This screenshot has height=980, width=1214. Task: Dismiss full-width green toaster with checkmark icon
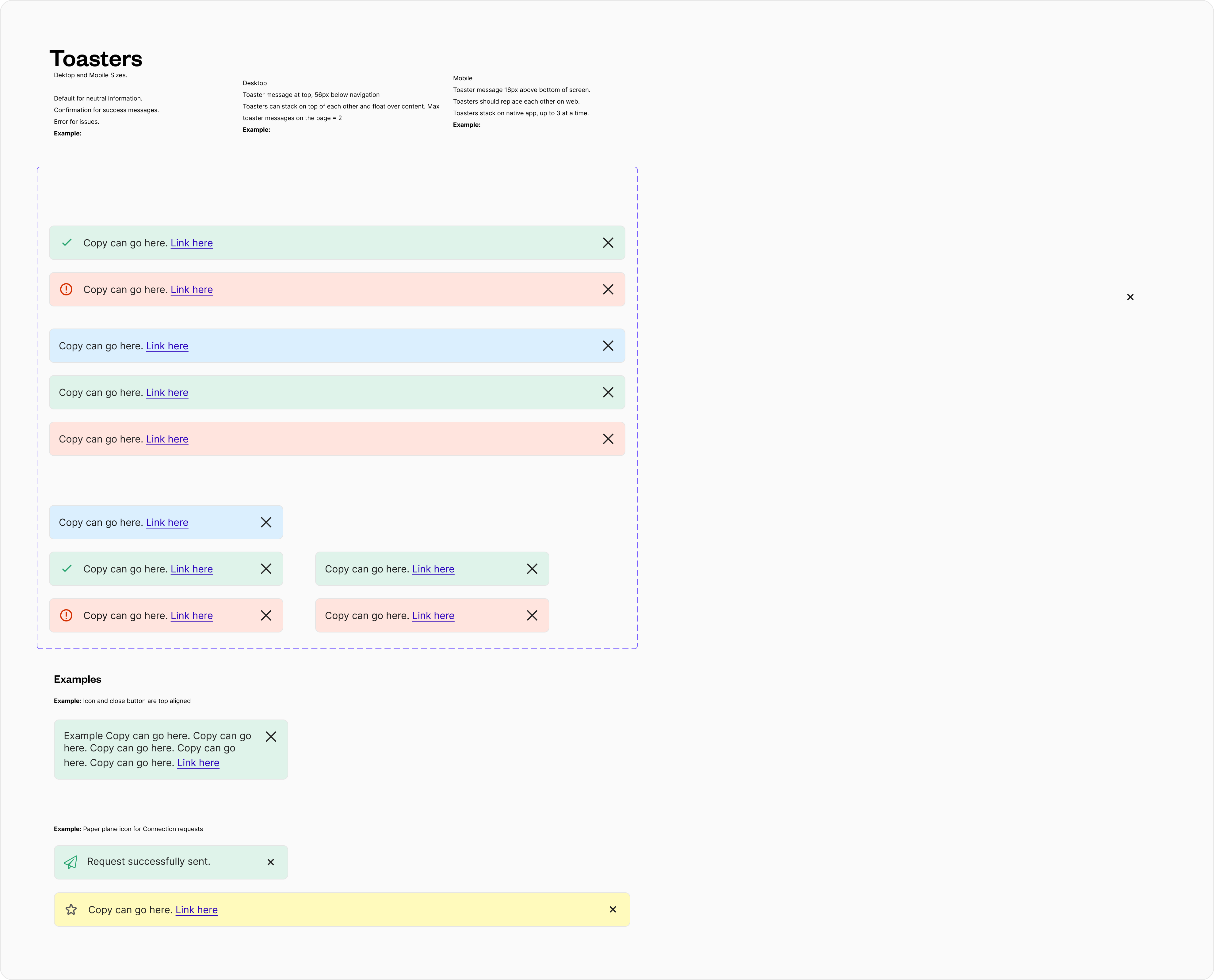(608, 243)
